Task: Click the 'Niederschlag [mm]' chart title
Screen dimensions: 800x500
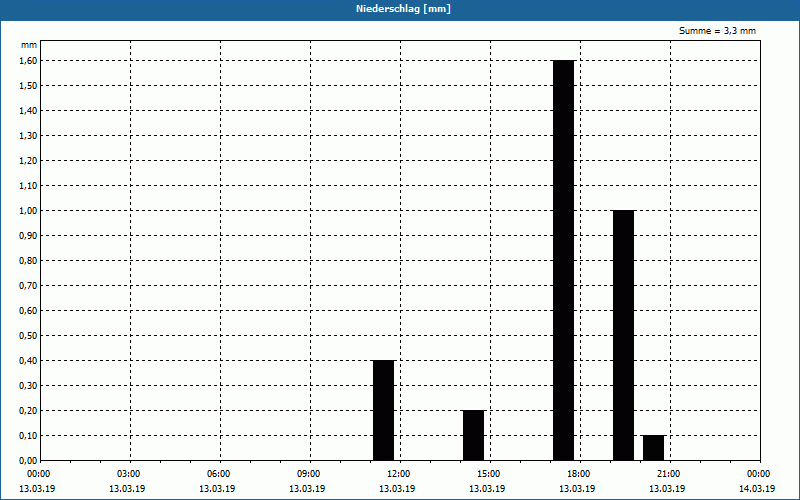Action: (403, 9)
